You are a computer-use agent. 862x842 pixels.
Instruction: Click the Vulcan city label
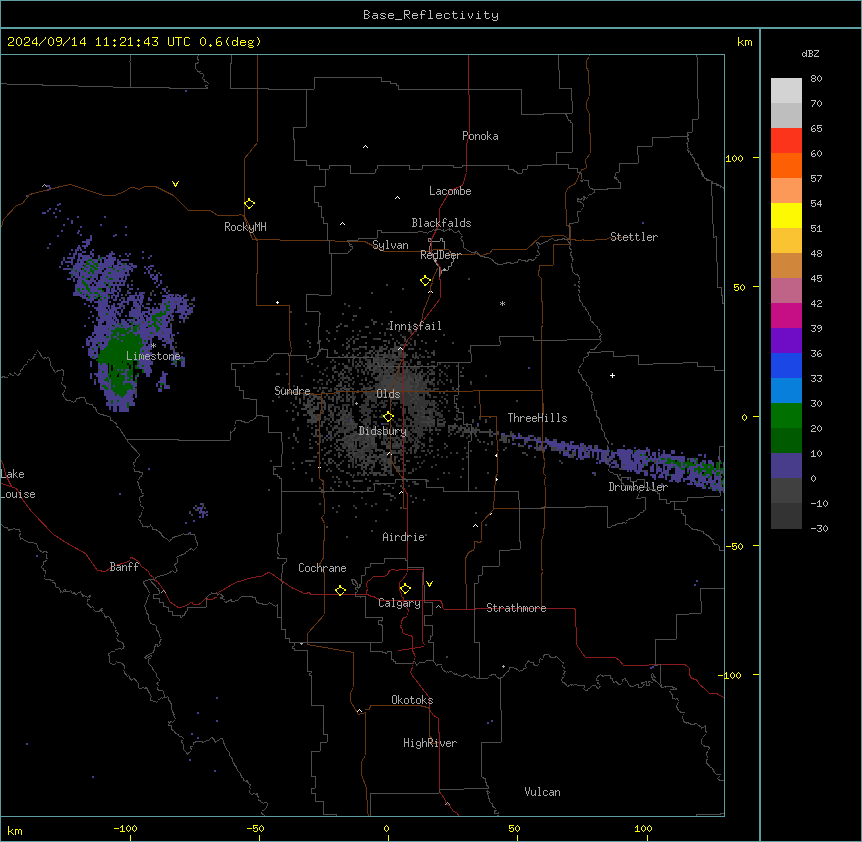pyautogui.click(x=543, y=792)
